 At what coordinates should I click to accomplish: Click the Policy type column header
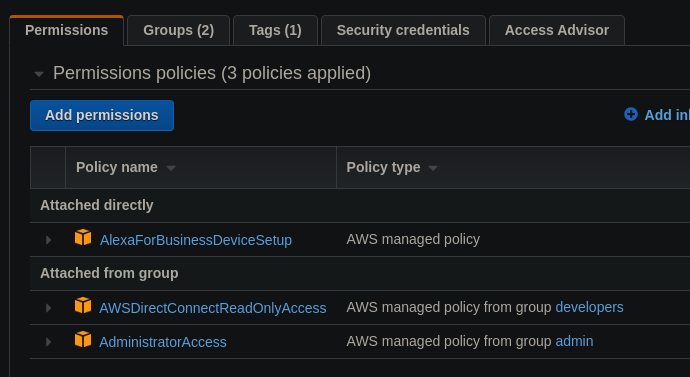tap(513, 168)
